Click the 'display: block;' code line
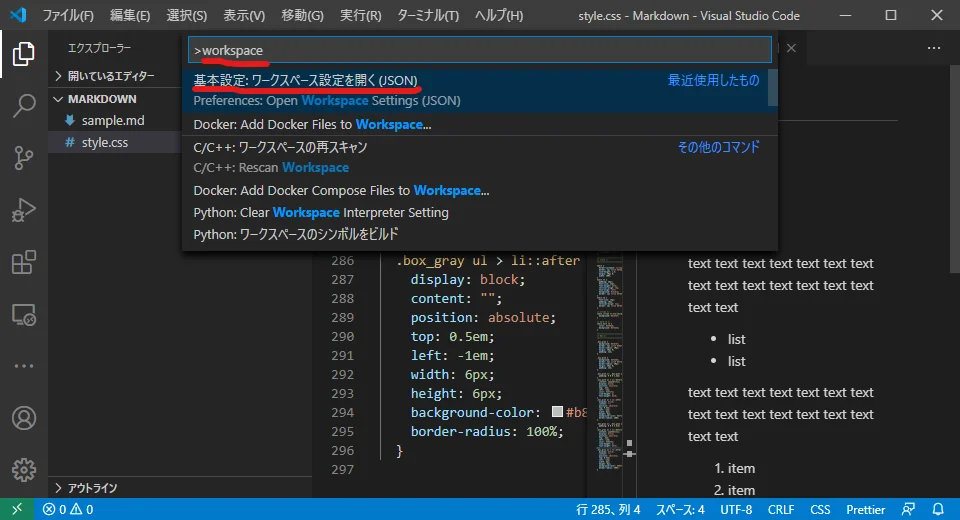The image size is (960, 520). [x=468, y=279]
